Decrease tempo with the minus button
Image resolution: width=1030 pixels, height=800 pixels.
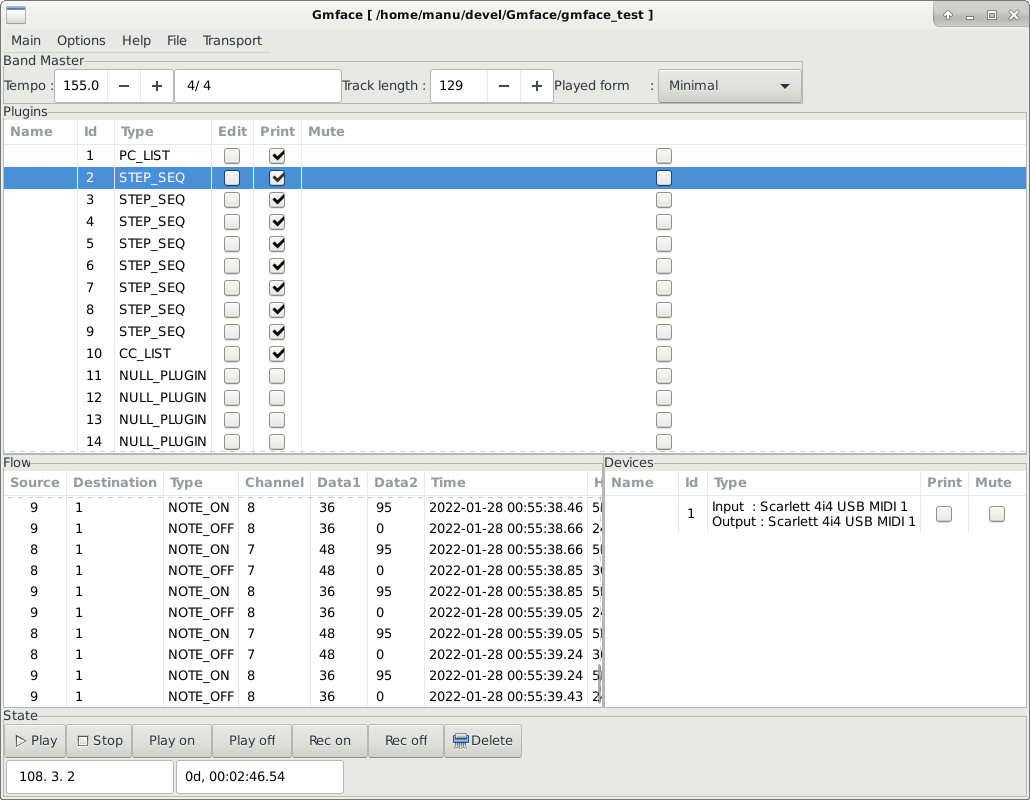(123, 86)
